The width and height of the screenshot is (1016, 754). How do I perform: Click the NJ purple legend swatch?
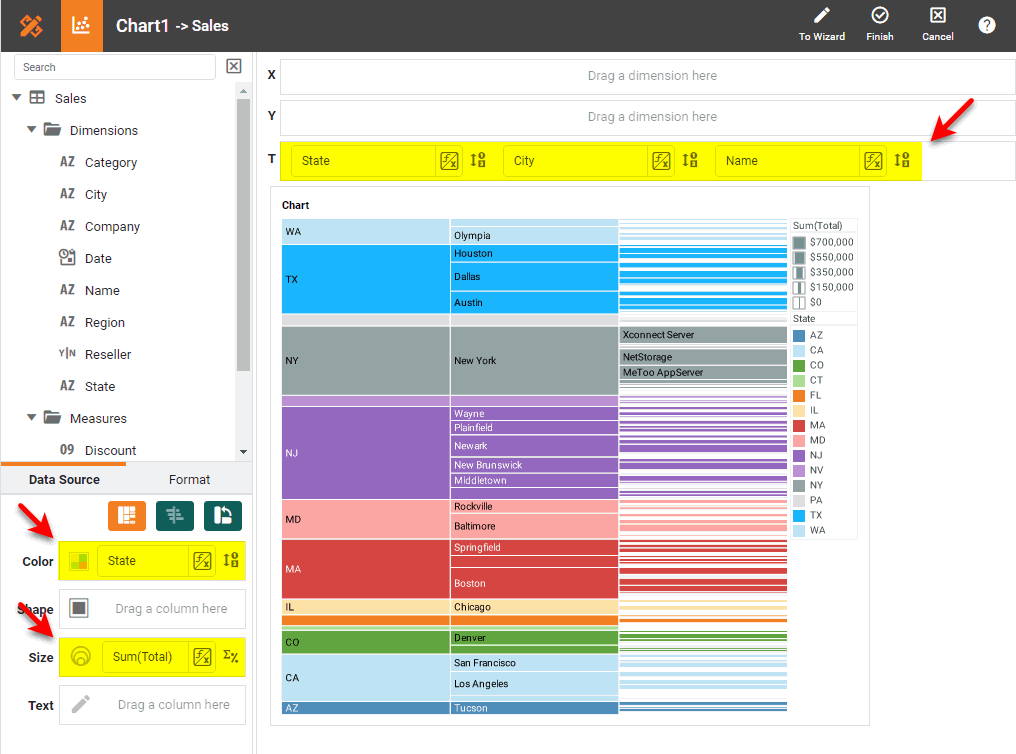point(799,455)
